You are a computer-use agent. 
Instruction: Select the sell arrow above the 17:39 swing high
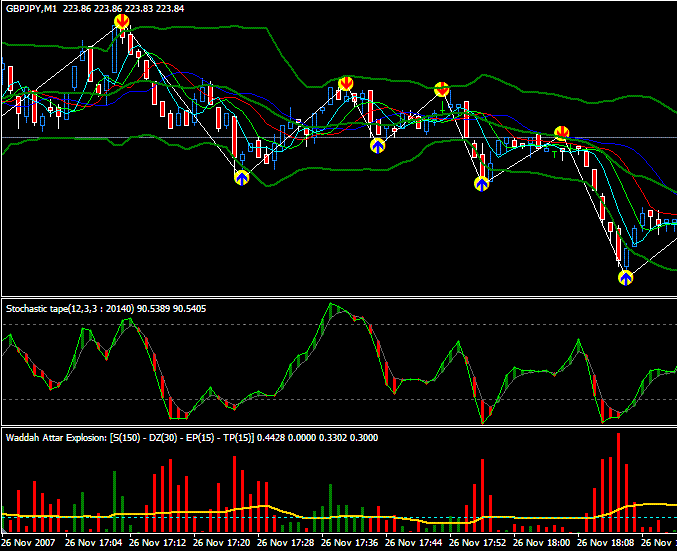tap(345, 83)
